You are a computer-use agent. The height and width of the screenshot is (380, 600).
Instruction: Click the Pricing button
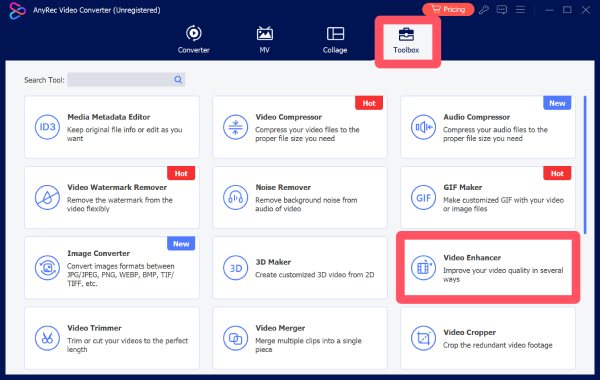(x=448, y=9)
